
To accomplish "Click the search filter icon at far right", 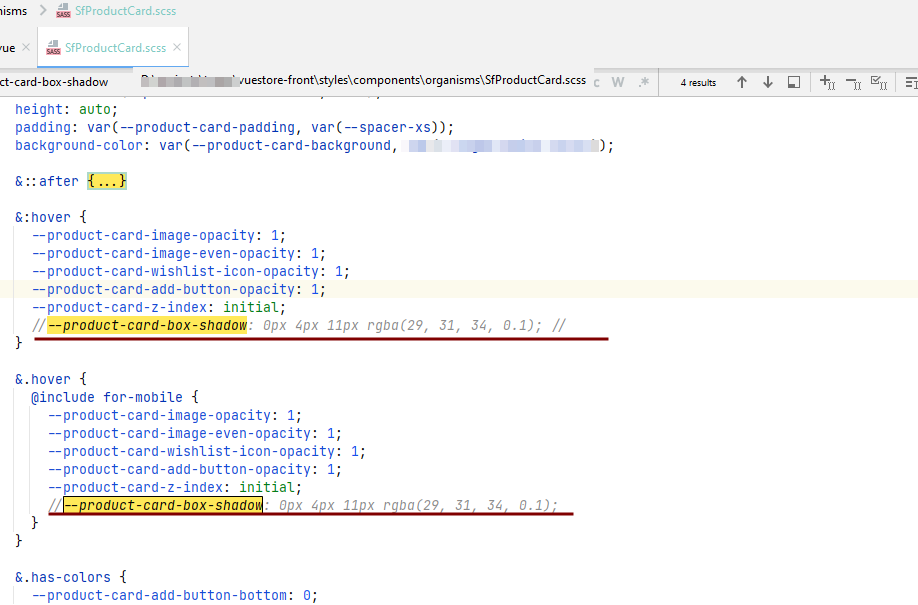I will click(x=910, y=82).
